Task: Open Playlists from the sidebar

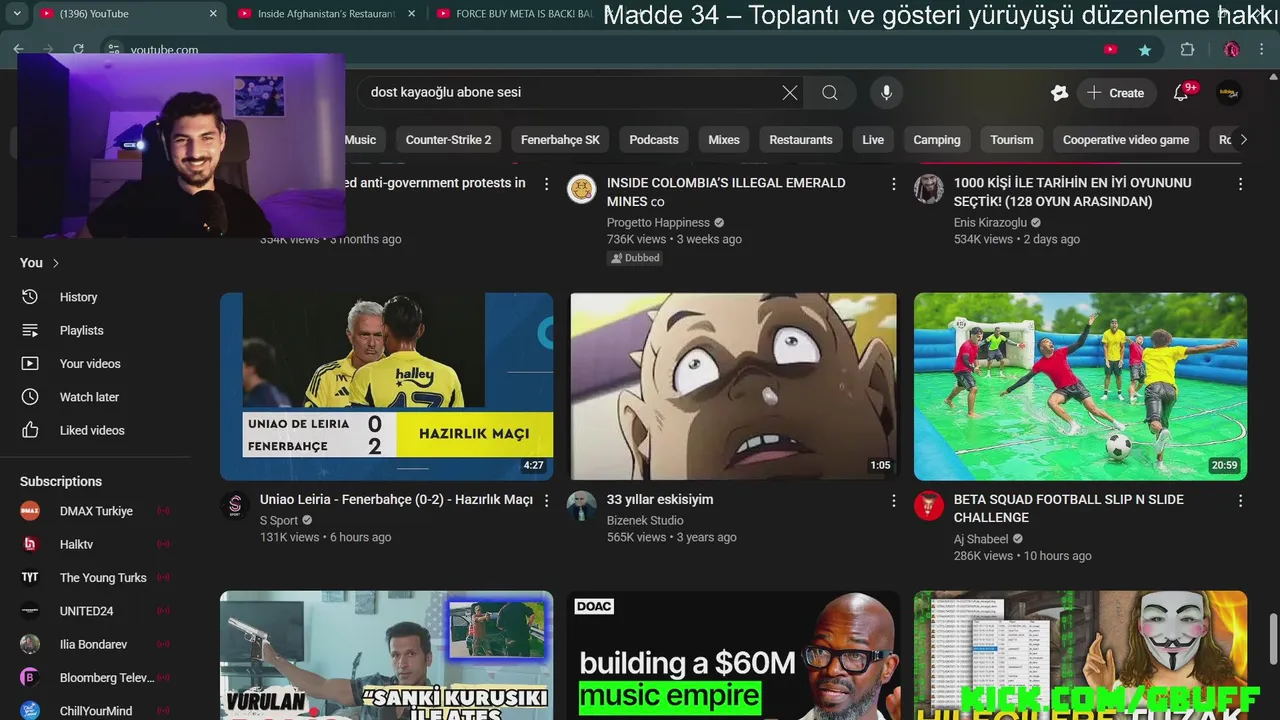Action: point(80,330)
